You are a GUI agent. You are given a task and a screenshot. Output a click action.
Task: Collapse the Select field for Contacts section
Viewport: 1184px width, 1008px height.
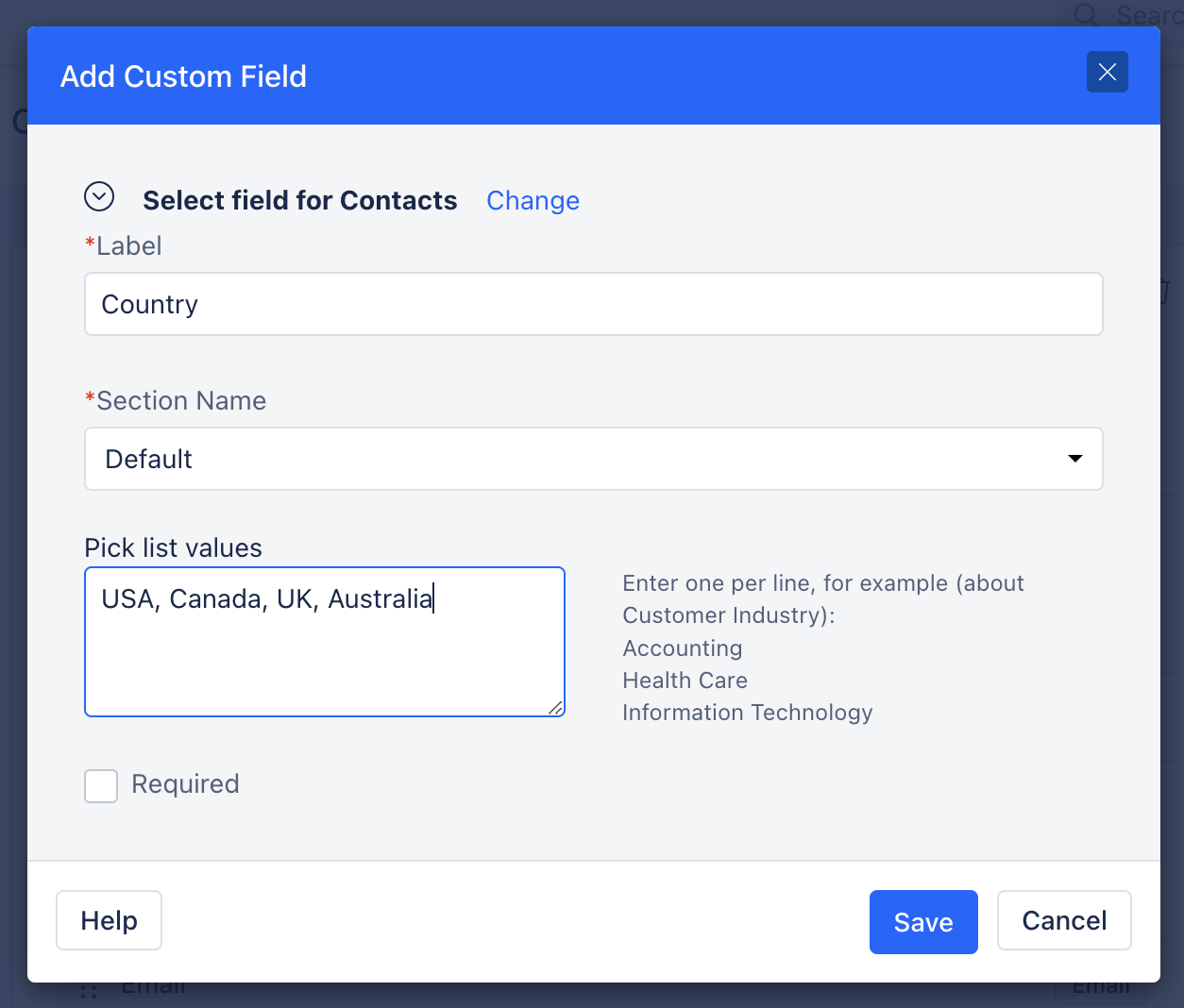(x=99, y=196)
